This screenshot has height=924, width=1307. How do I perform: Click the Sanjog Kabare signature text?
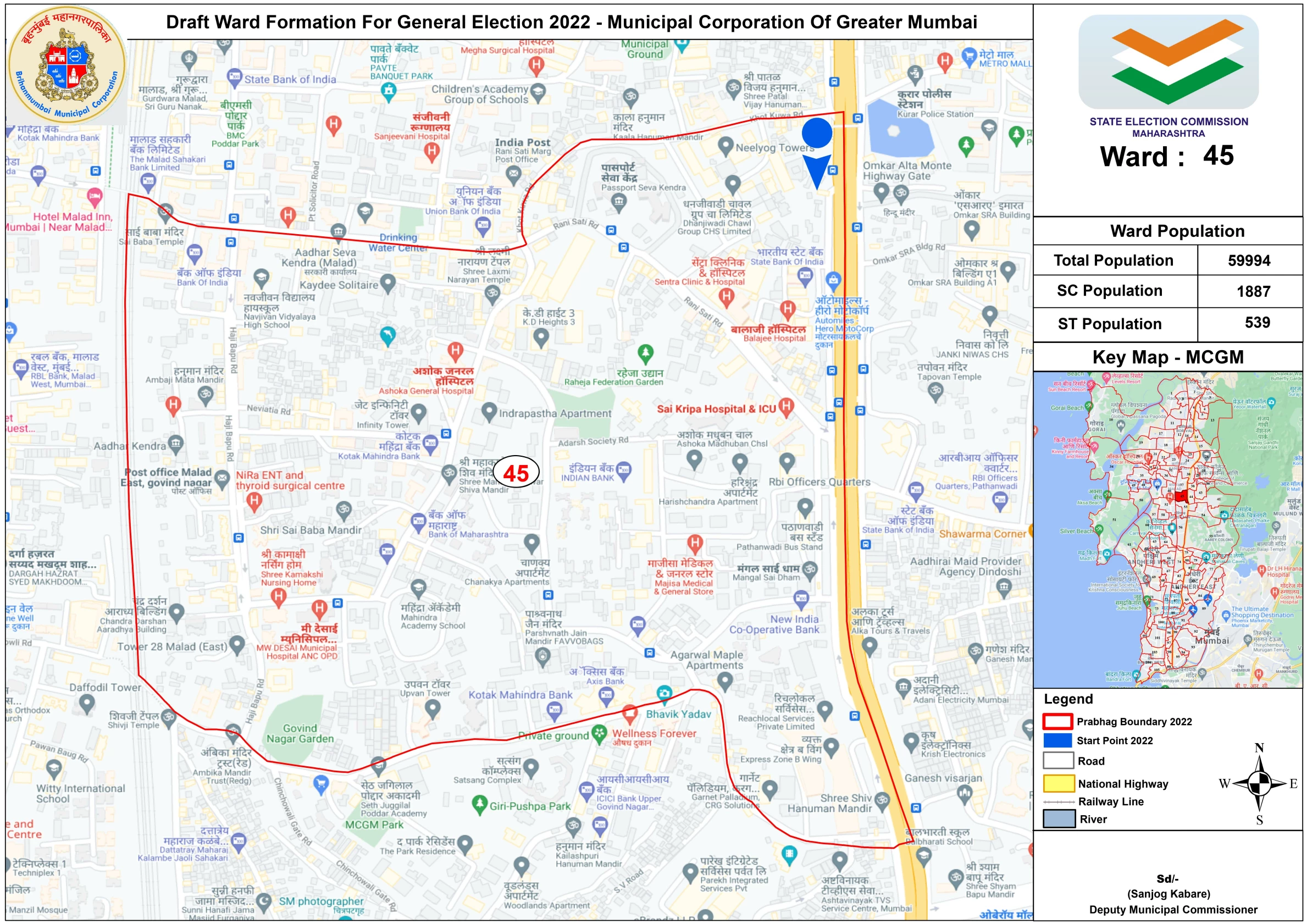[1168, 894]
